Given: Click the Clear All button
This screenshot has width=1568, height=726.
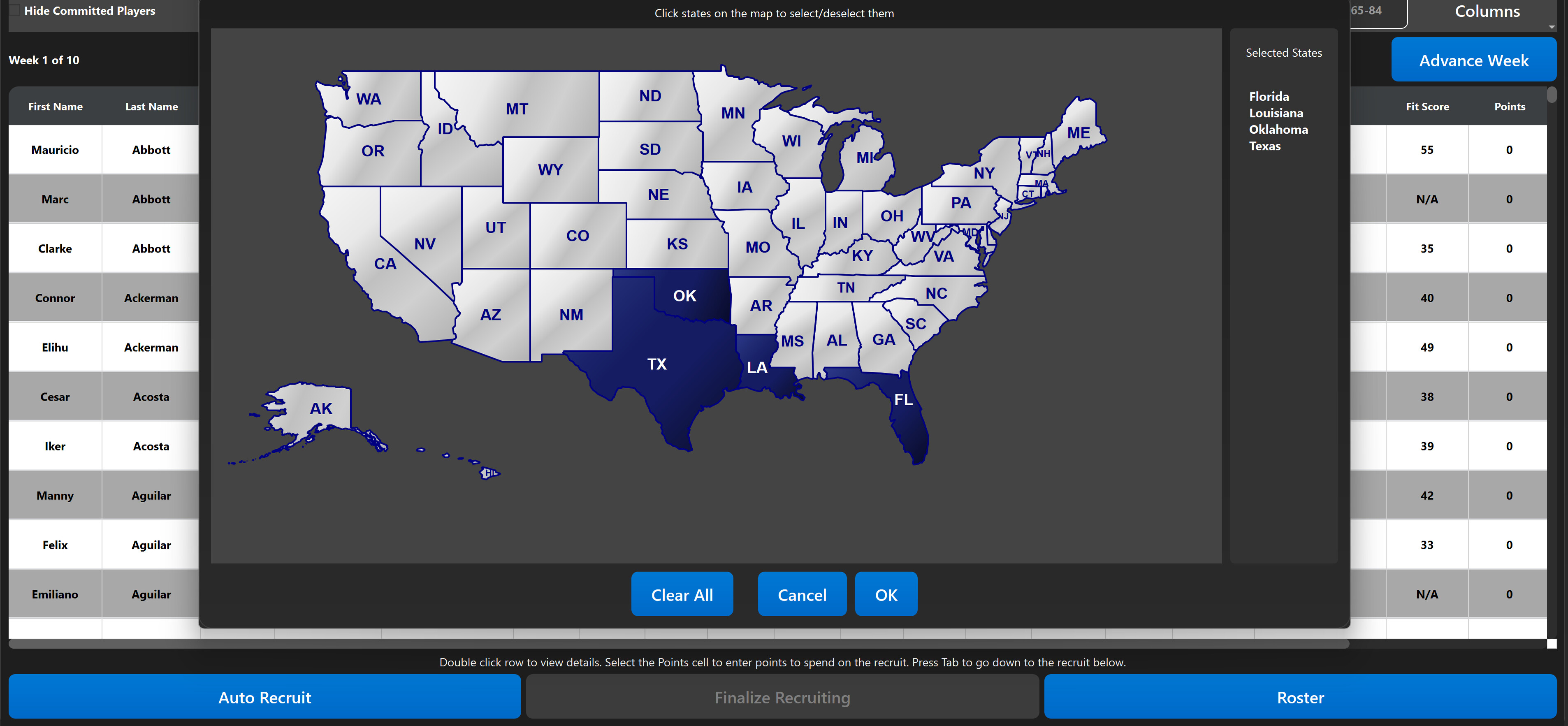Looking at the screenshot, I should [x=682, y=594].
